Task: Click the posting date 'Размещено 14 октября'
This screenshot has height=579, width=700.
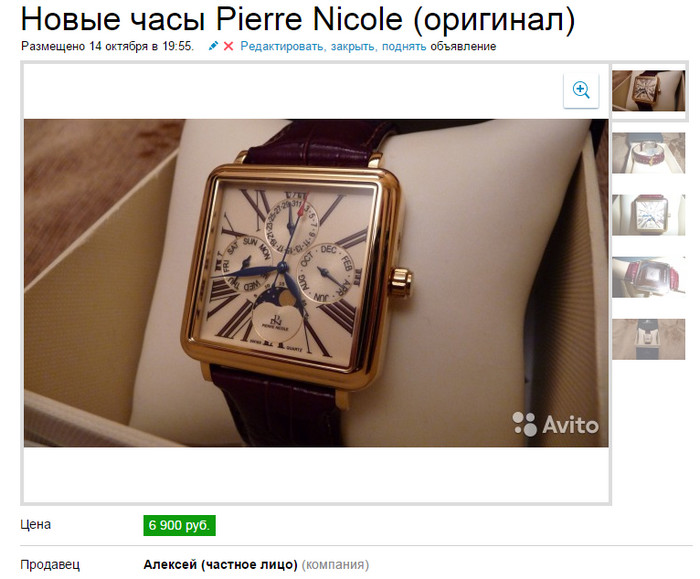Action: point(84,46)
